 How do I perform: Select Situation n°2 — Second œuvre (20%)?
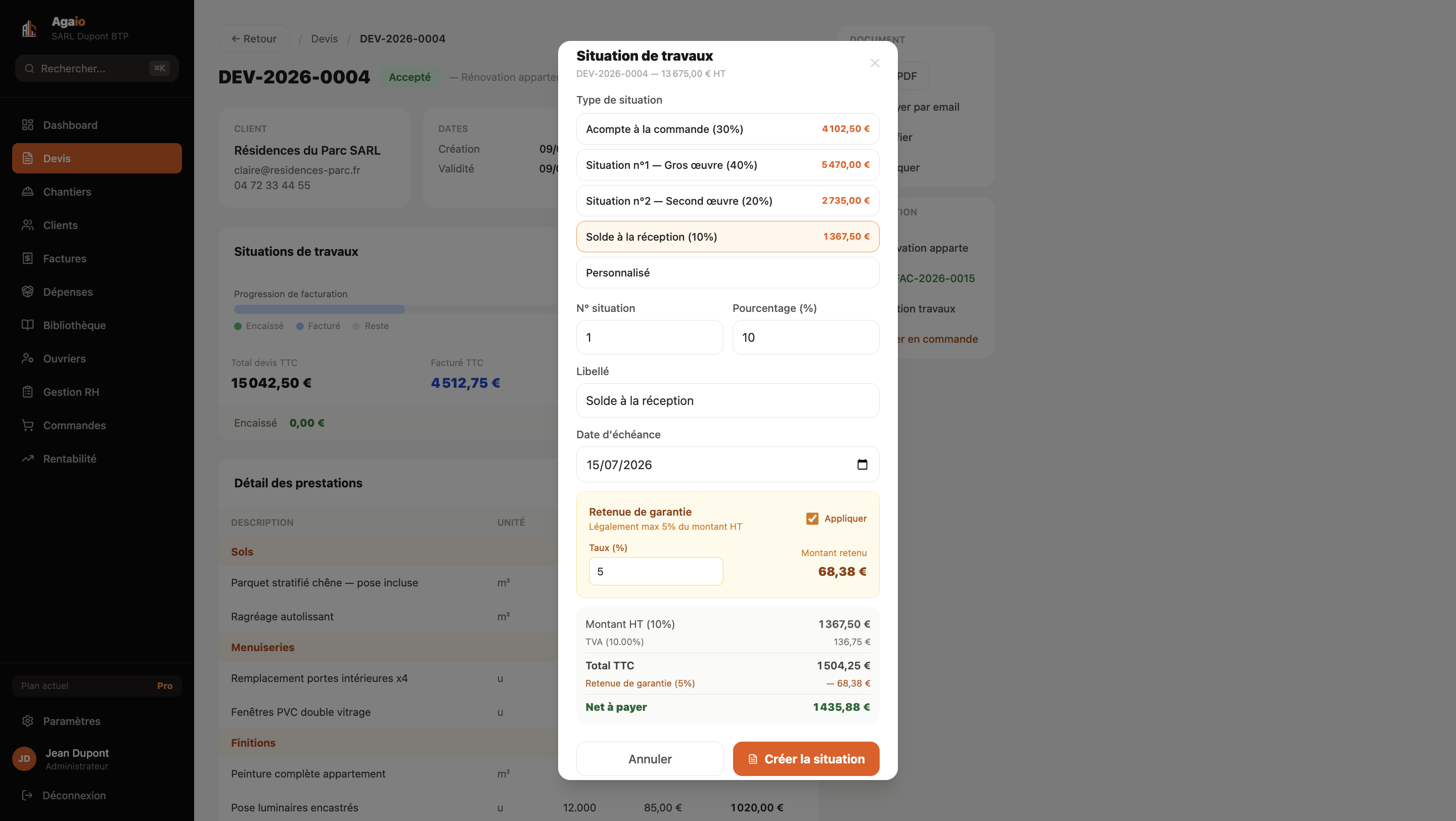click(x=727, y=201)
